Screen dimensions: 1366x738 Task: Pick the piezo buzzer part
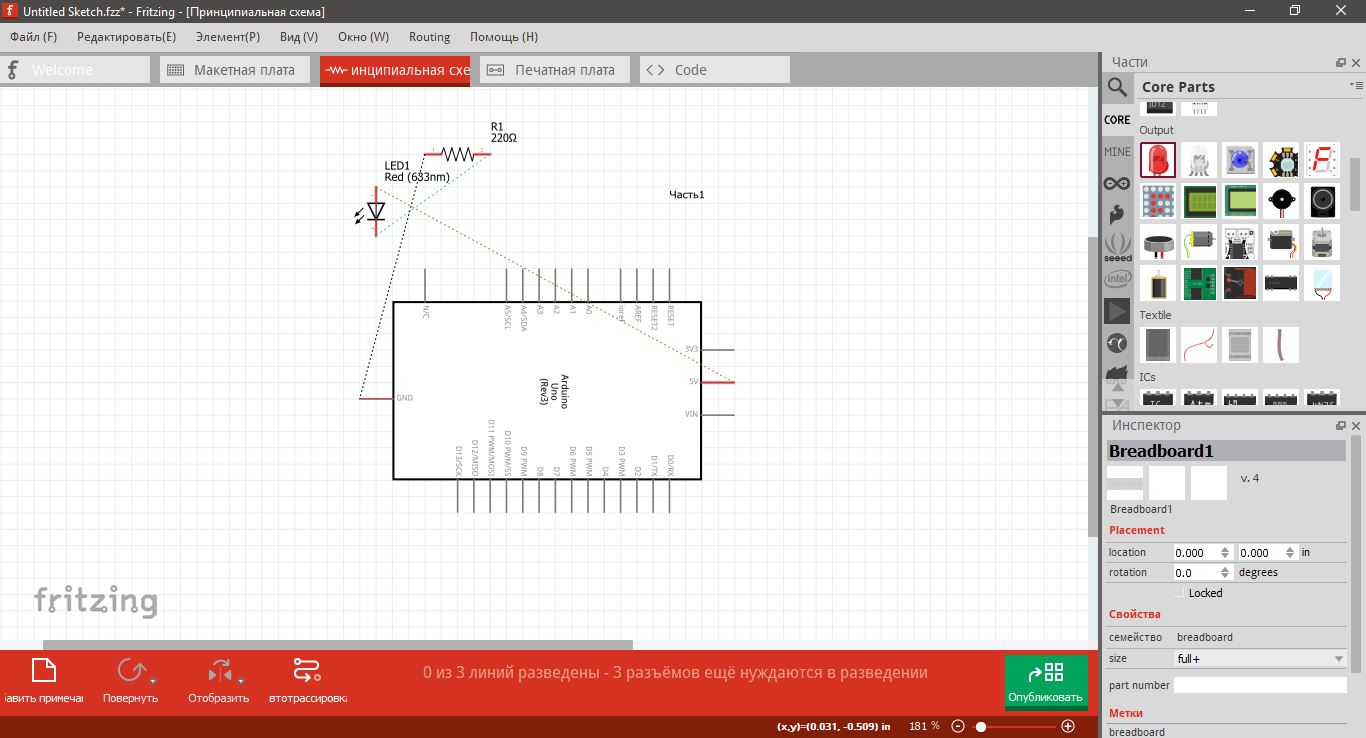pyautogui.click(x=1281, y=201)
